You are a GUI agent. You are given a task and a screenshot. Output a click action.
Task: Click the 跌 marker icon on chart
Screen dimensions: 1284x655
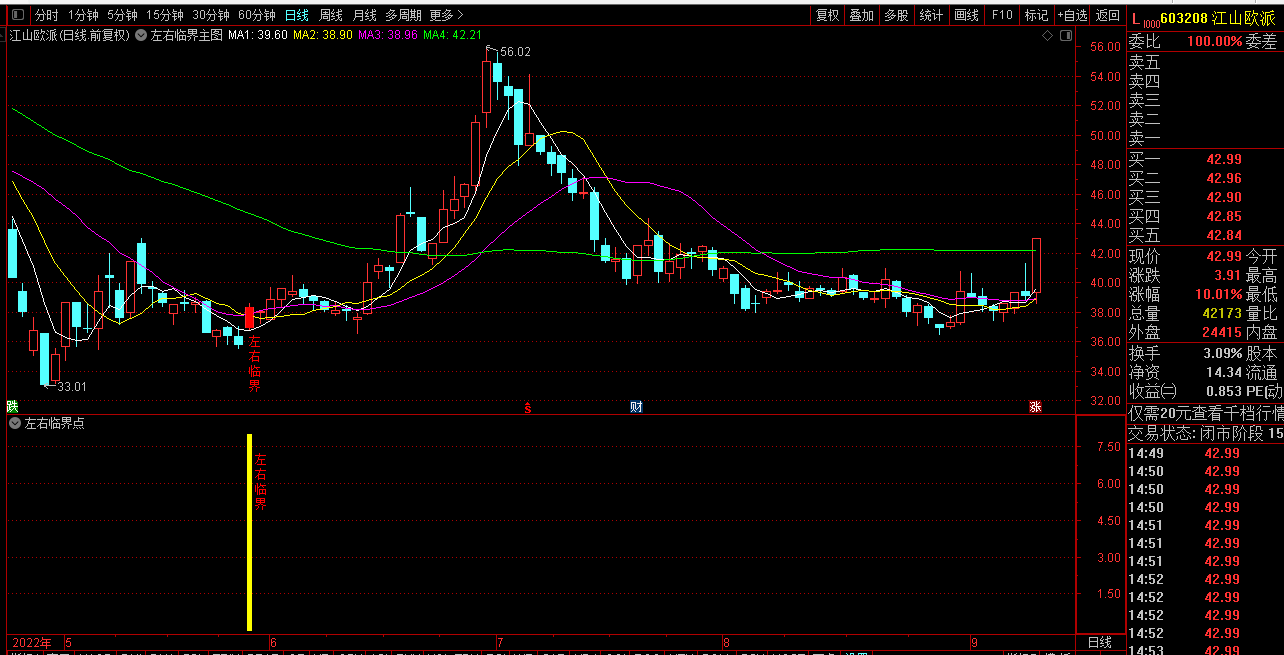[x=12, y=406]
